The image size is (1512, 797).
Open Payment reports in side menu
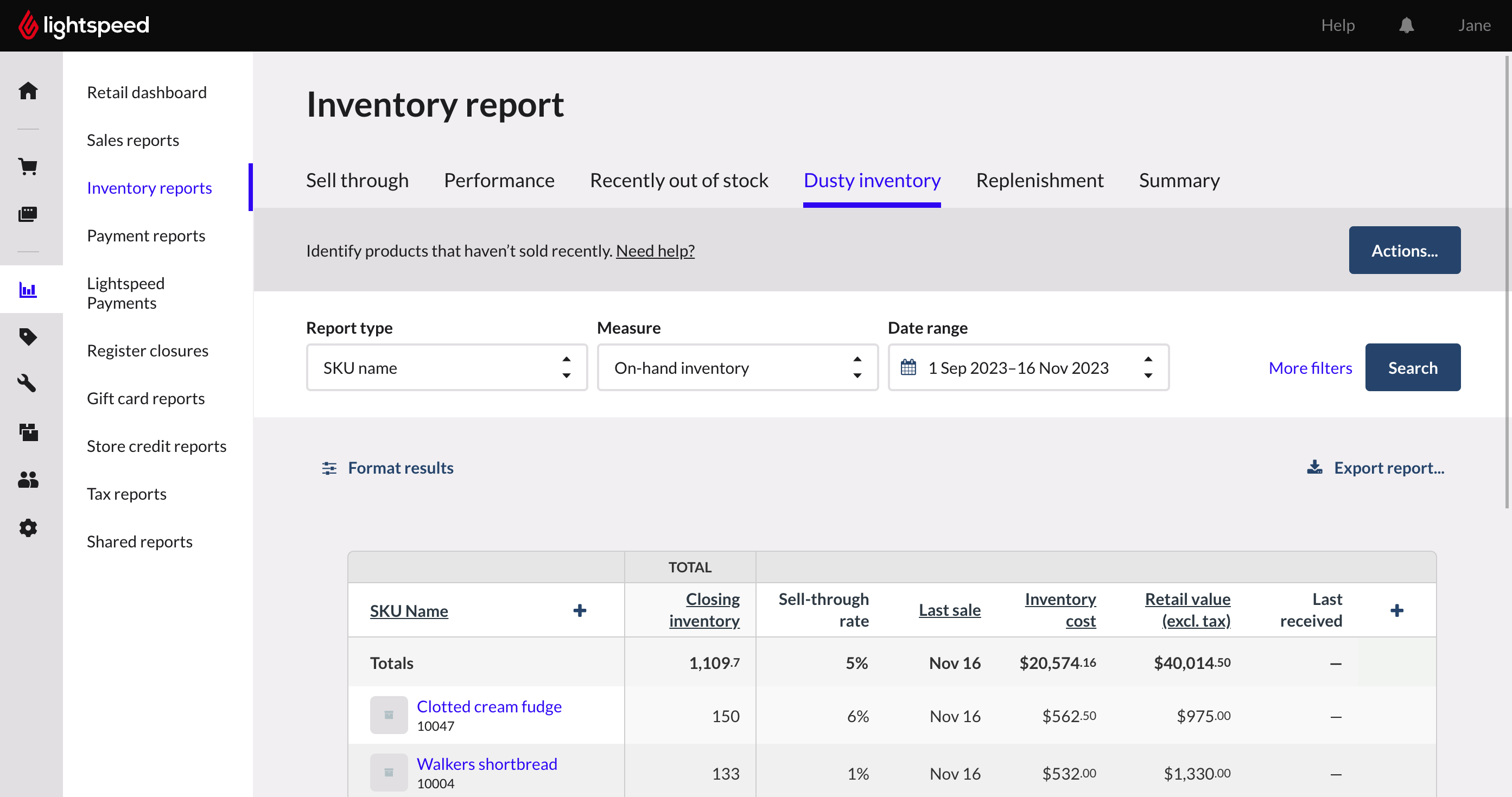146,235
